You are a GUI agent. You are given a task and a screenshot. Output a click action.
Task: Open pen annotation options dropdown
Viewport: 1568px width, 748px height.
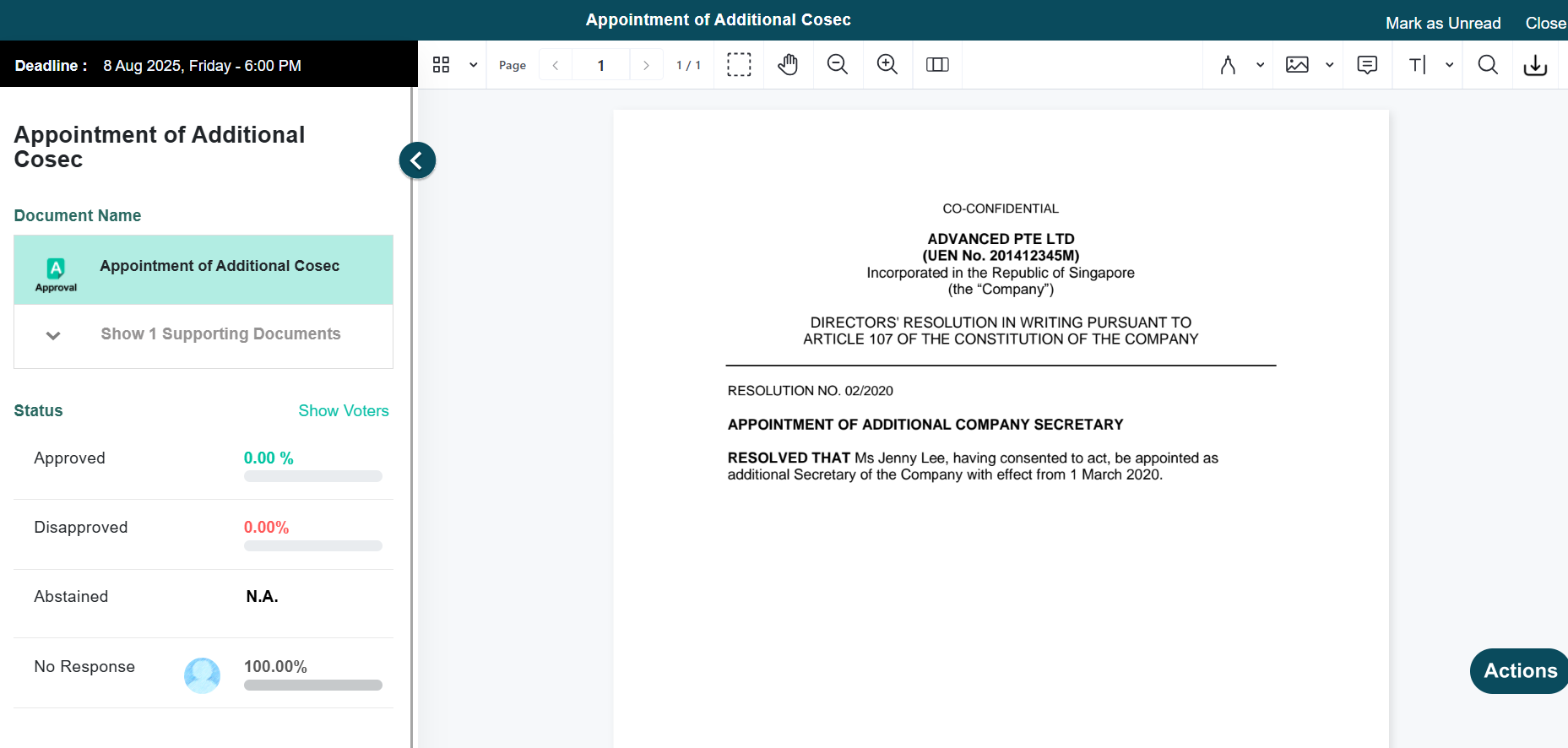[1260, 65]
